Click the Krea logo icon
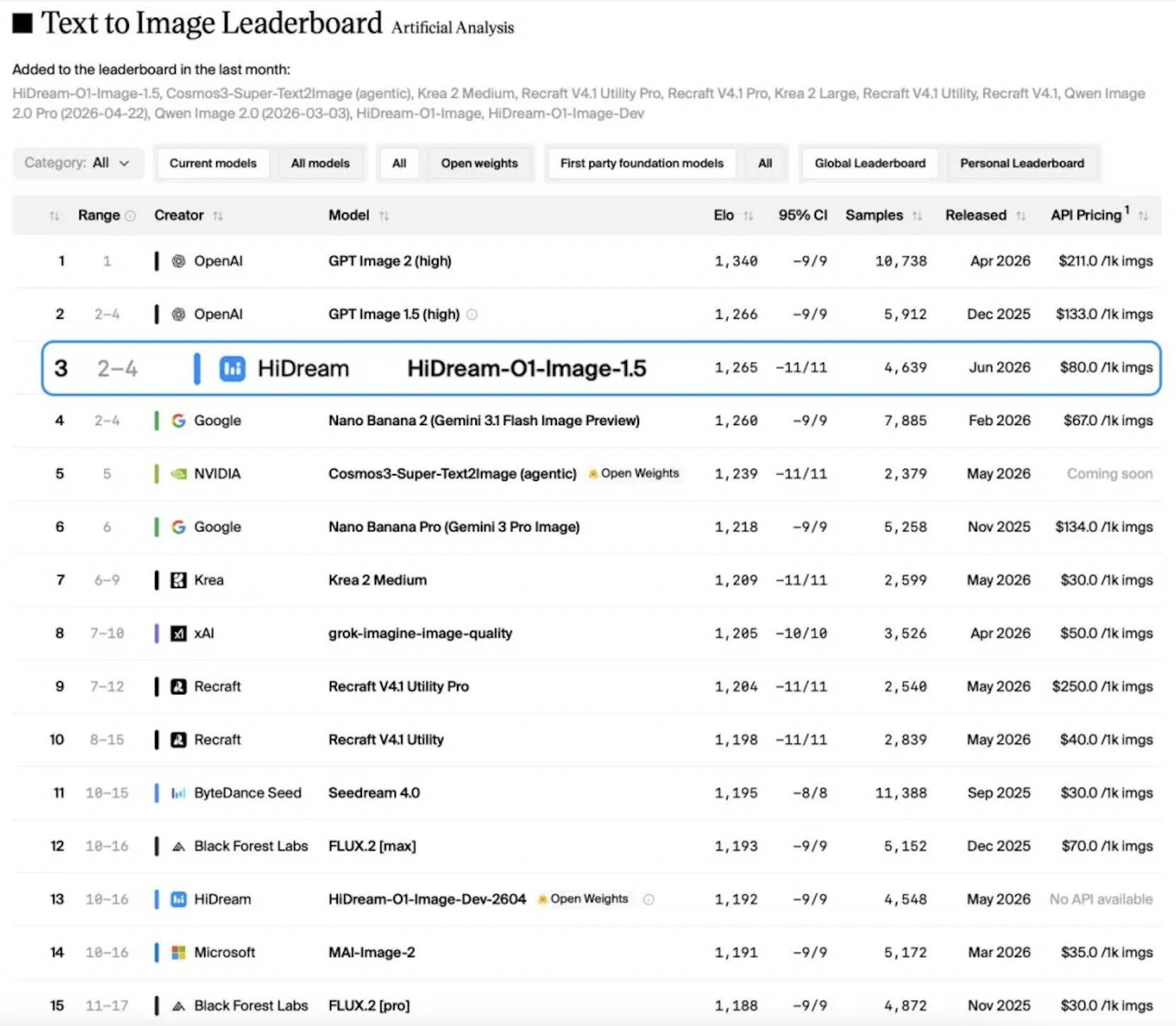This screenshot has width=1176, height=1026. coord(179,580)
